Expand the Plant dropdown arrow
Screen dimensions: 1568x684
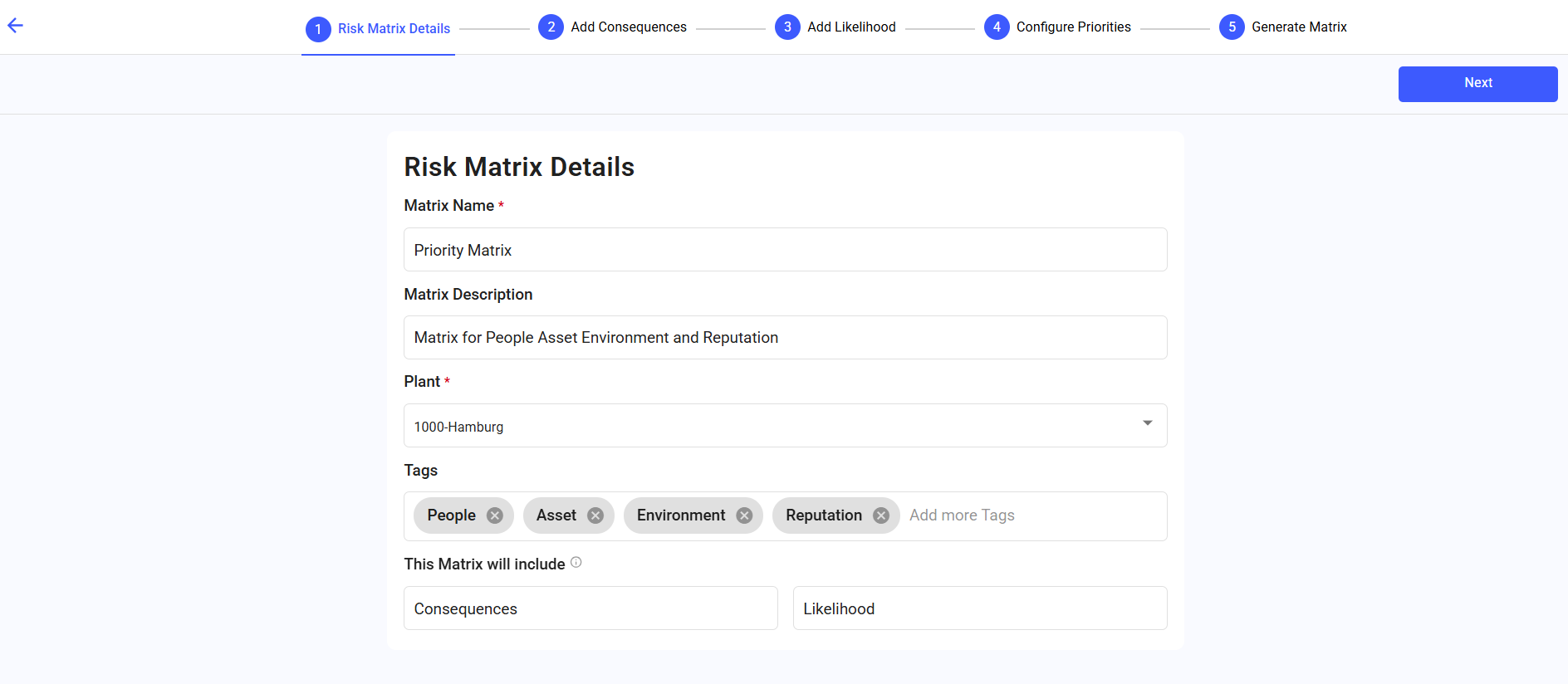click(x=1147, y=423)
